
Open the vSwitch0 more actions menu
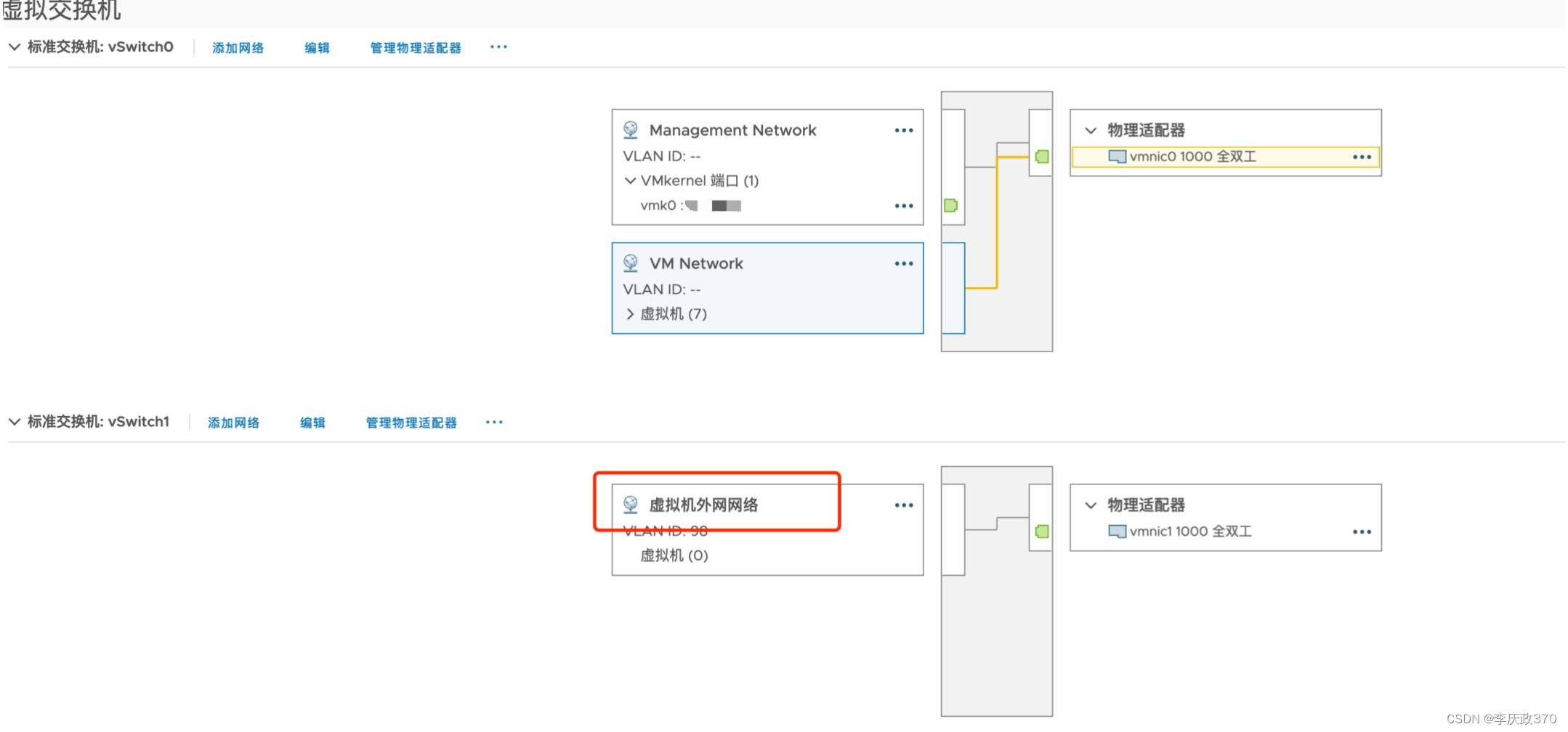498,47
